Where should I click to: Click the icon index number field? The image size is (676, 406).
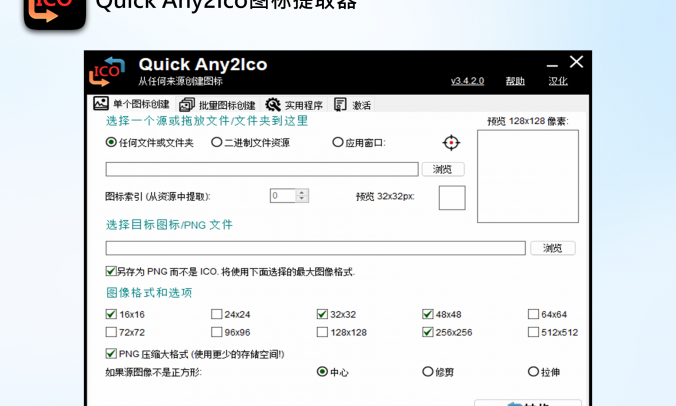point(283,196)
